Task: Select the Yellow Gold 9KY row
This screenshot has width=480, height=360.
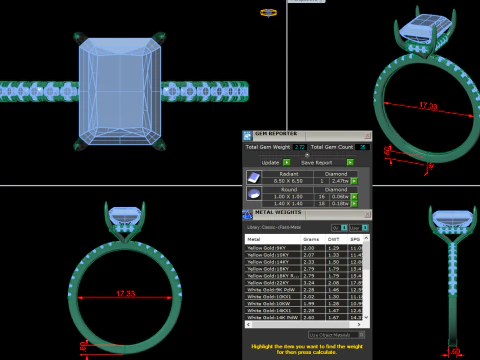Action: [304, 248]
